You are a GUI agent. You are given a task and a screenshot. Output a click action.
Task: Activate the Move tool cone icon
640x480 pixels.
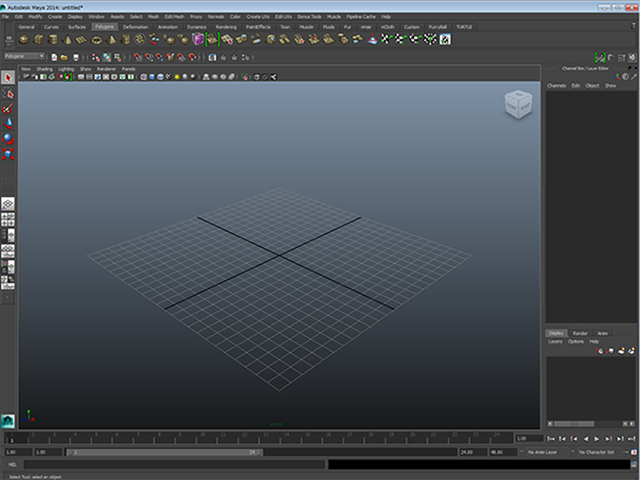[8, 123]
